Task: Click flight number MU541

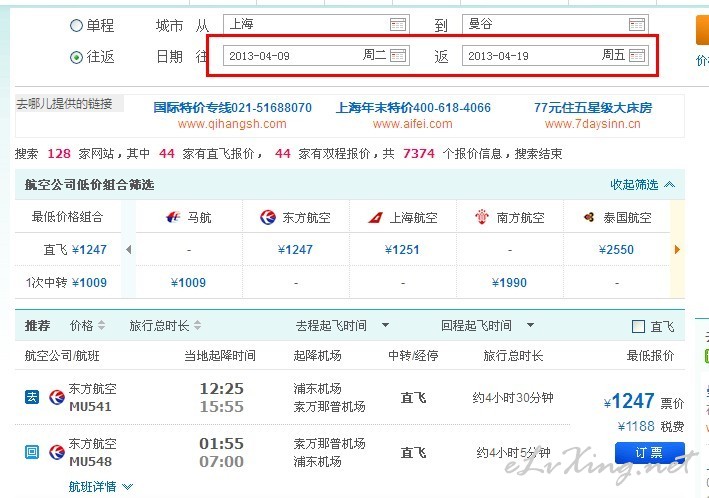Action: (x=90, y=407)
